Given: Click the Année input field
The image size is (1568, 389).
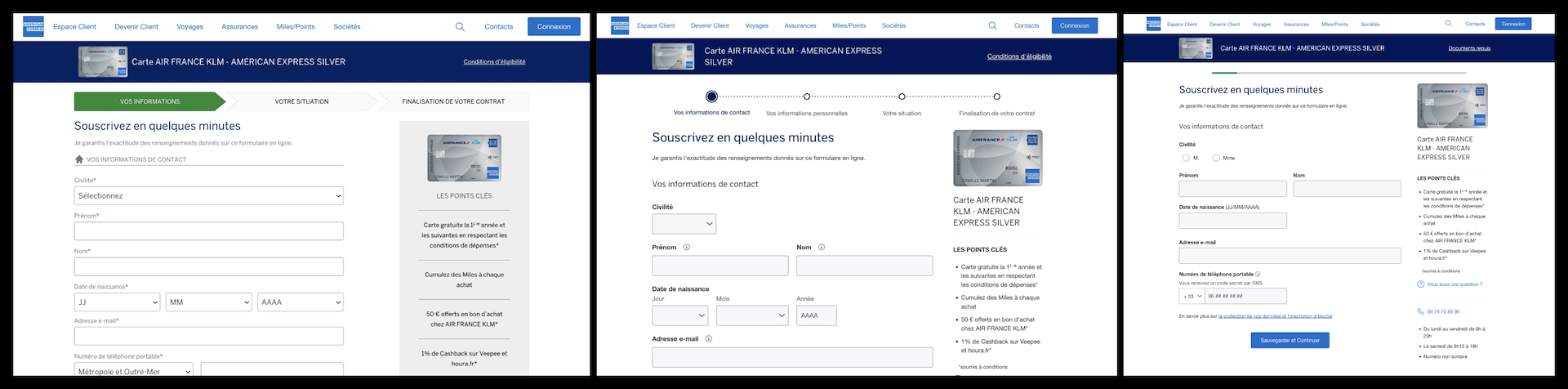Looking at the screenshot, I should pos(816,315).
